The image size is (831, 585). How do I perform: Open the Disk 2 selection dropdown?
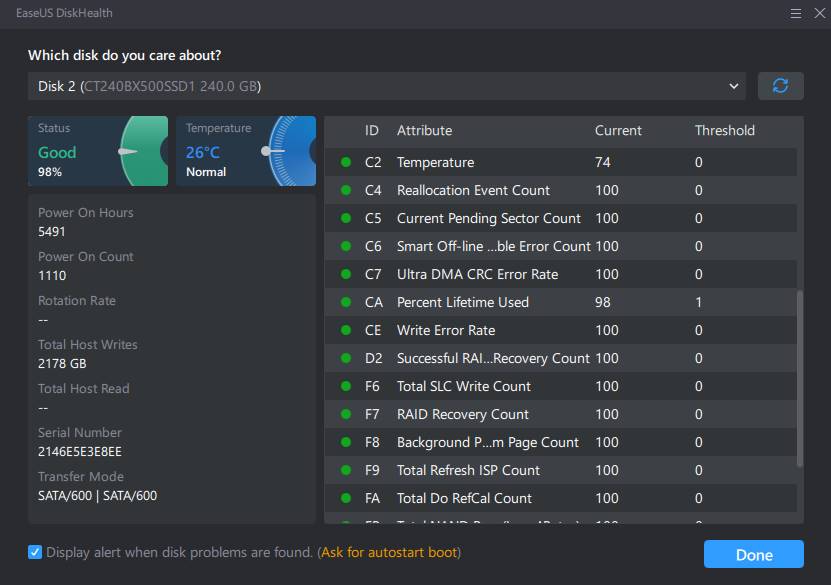386,86
